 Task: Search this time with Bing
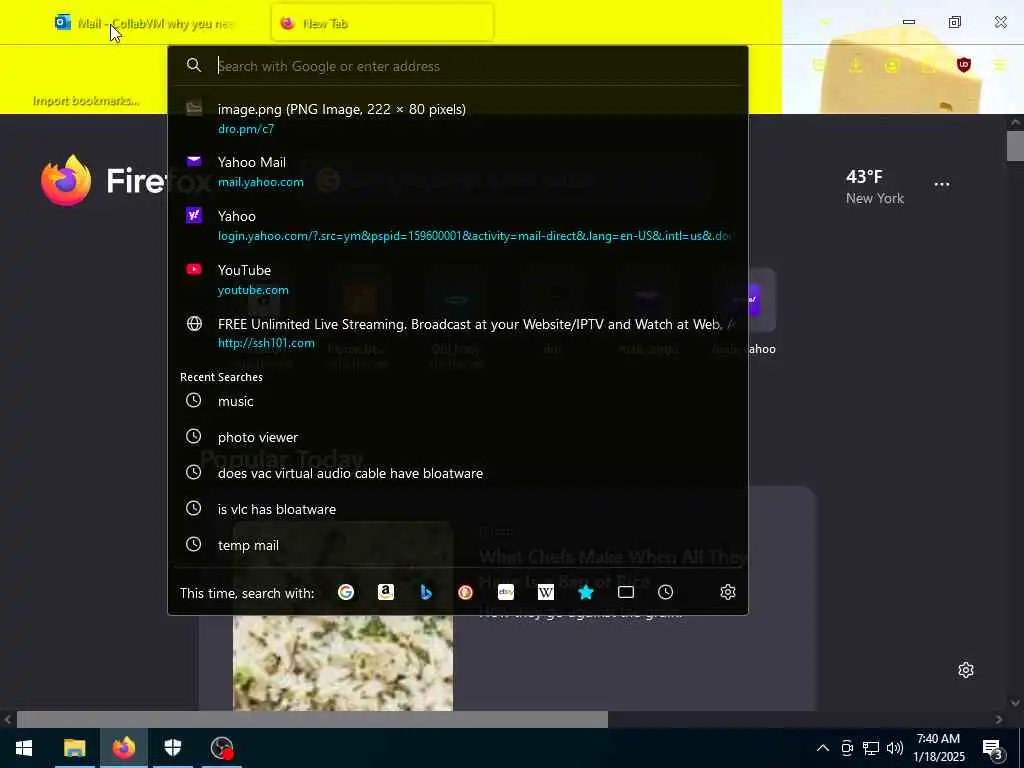pos(426,592)
